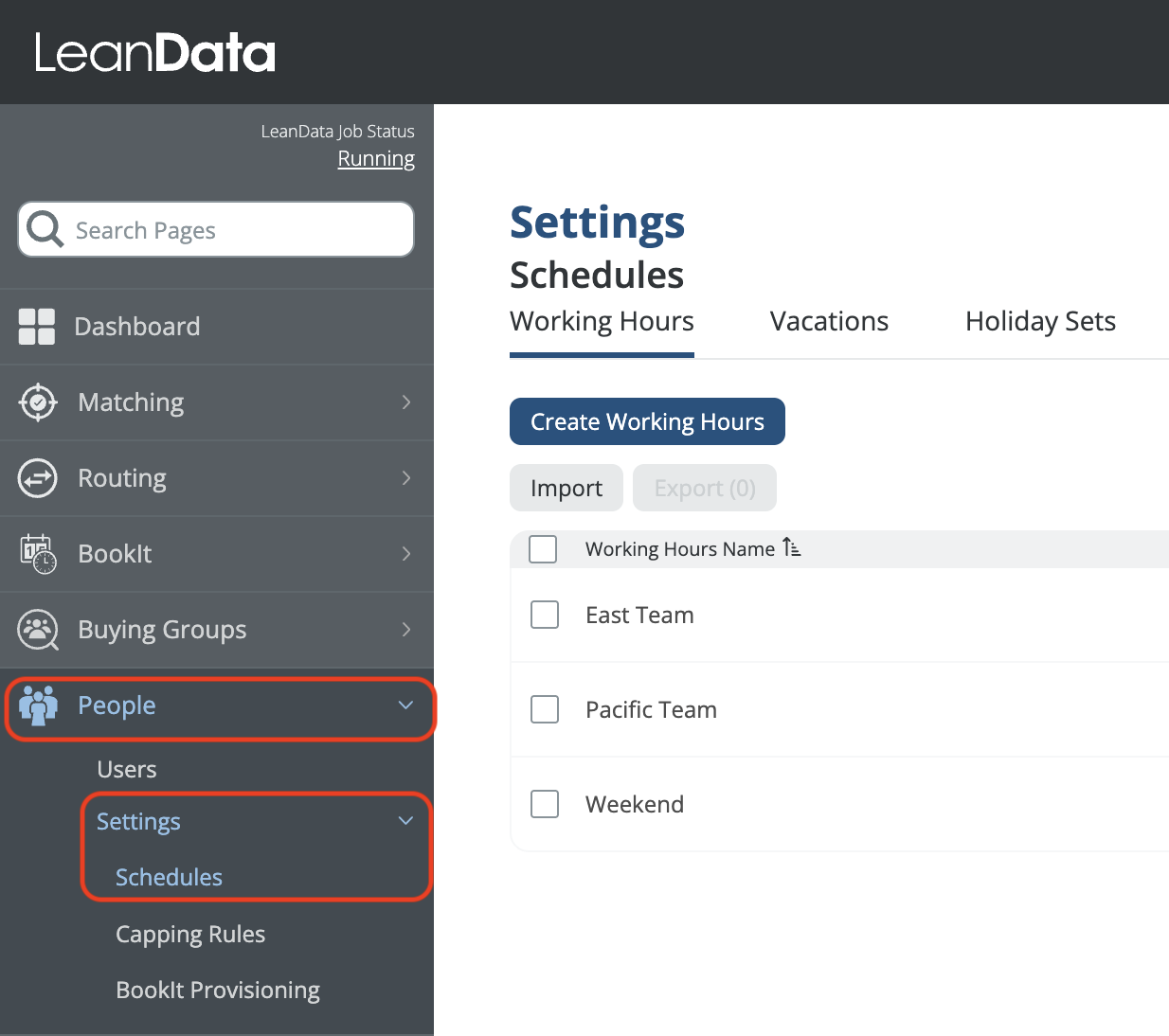Open the Holiday Sets tab

click(1040, 322)
